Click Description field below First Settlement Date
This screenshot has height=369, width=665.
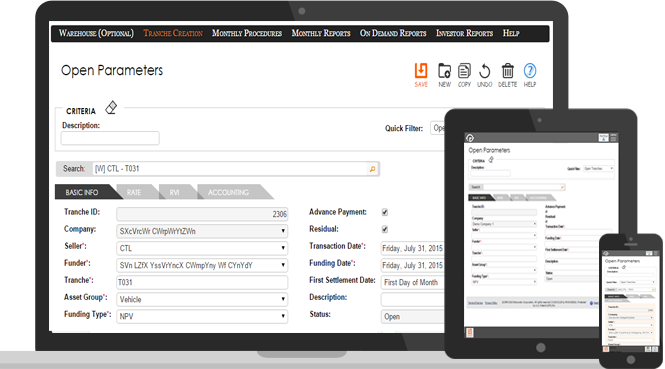click(412, 299)
